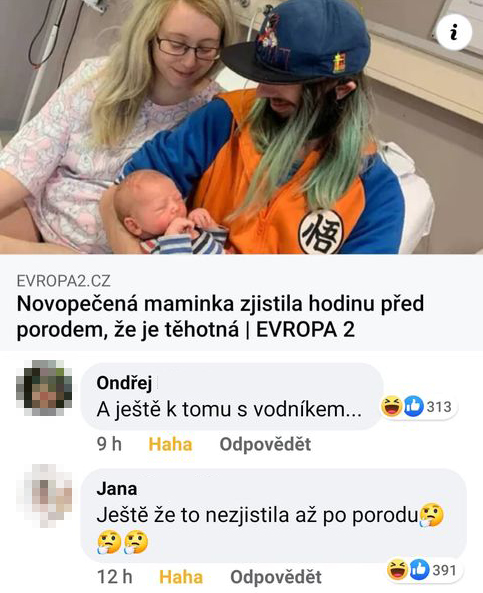Open the Jana profile name link
This screenshot has width=483, height=593.
click(116, 489)
